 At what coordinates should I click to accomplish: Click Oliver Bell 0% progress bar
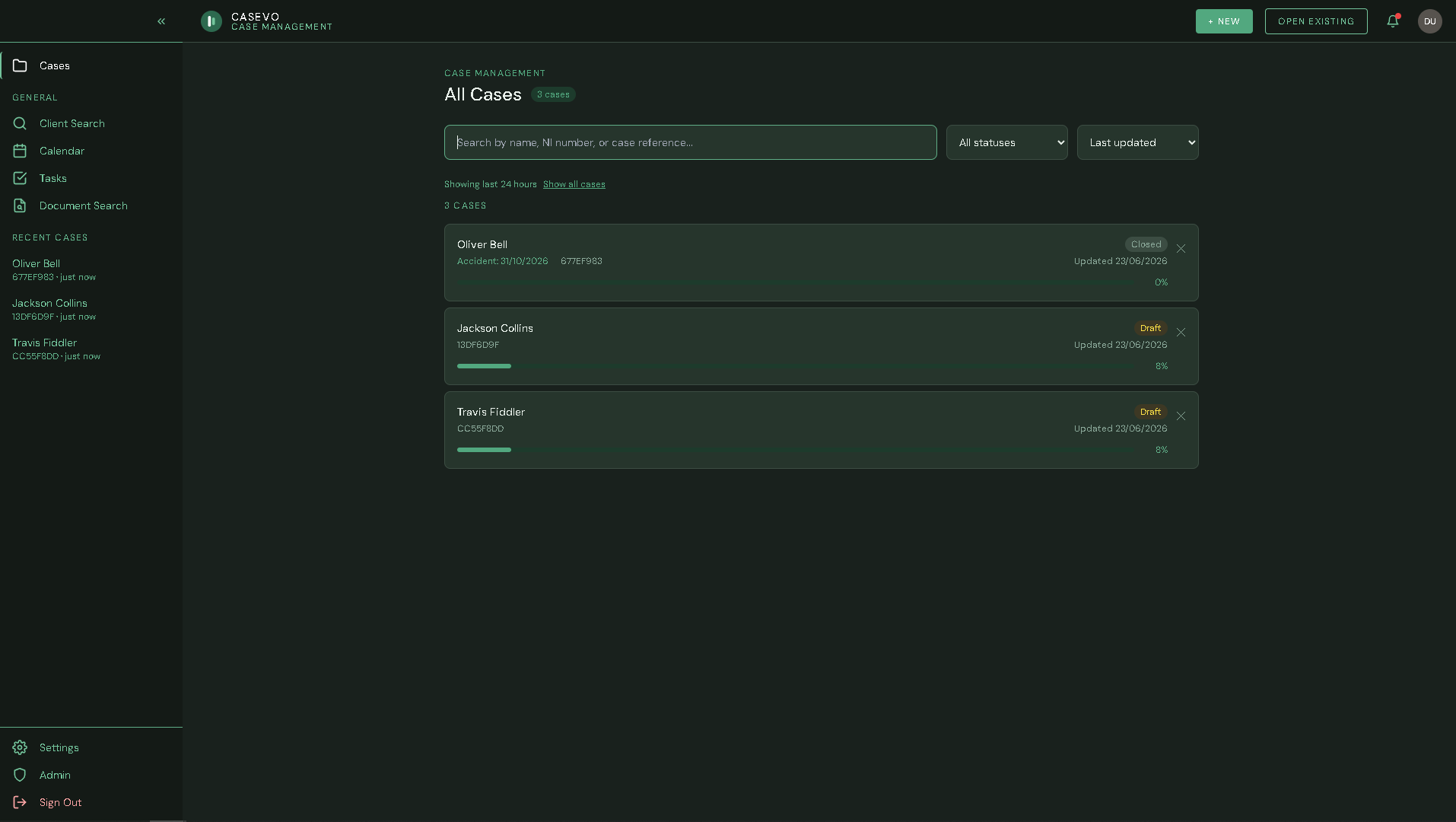(795, 282)
